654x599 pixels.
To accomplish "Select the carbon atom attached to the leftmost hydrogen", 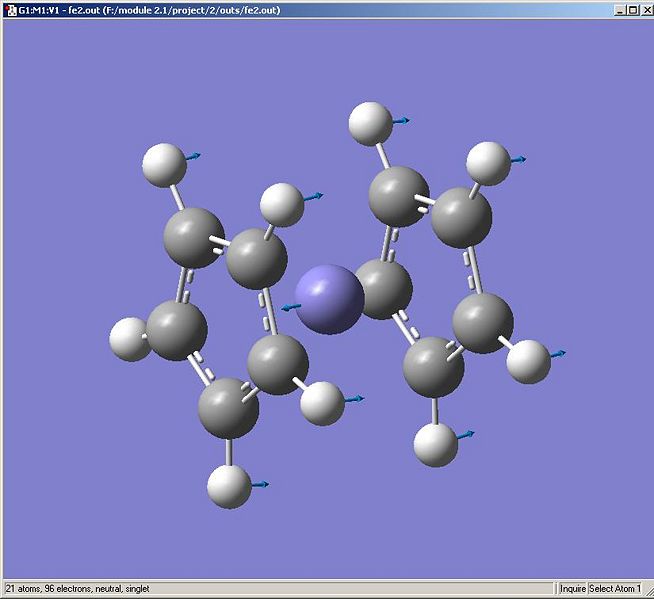I will click(x=177, y=330).
